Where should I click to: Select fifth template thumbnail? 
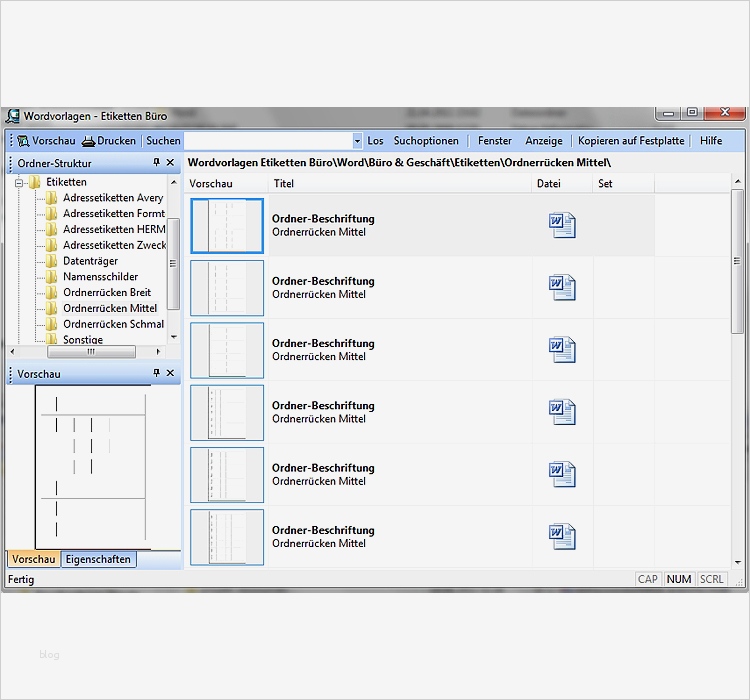point(227,475)
